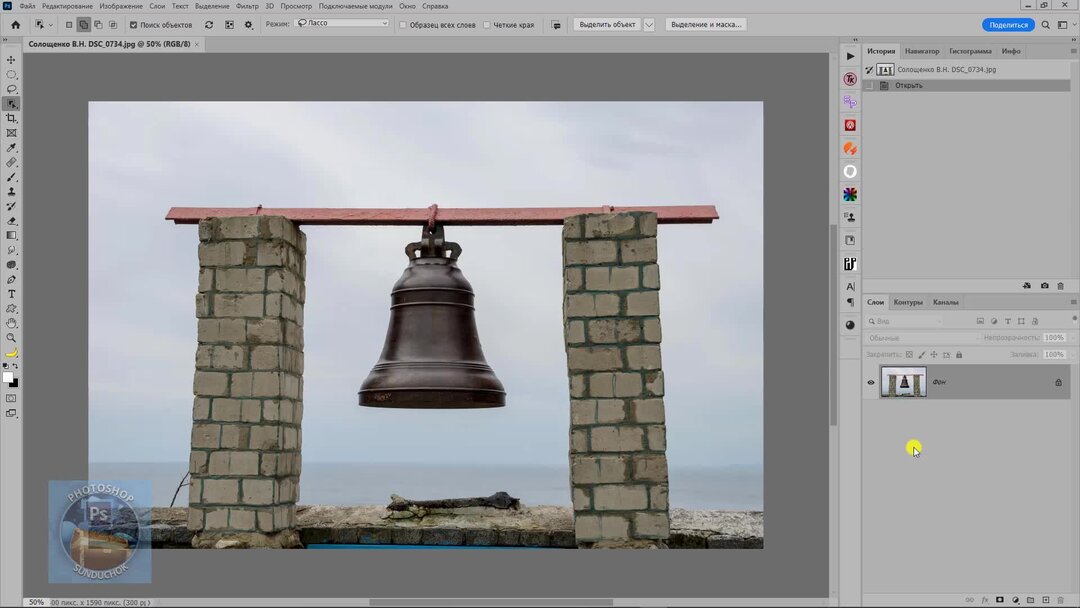Choose Intersect with Selection mode icon
The image size is (1080, 608).
click(x=113, y=25)
